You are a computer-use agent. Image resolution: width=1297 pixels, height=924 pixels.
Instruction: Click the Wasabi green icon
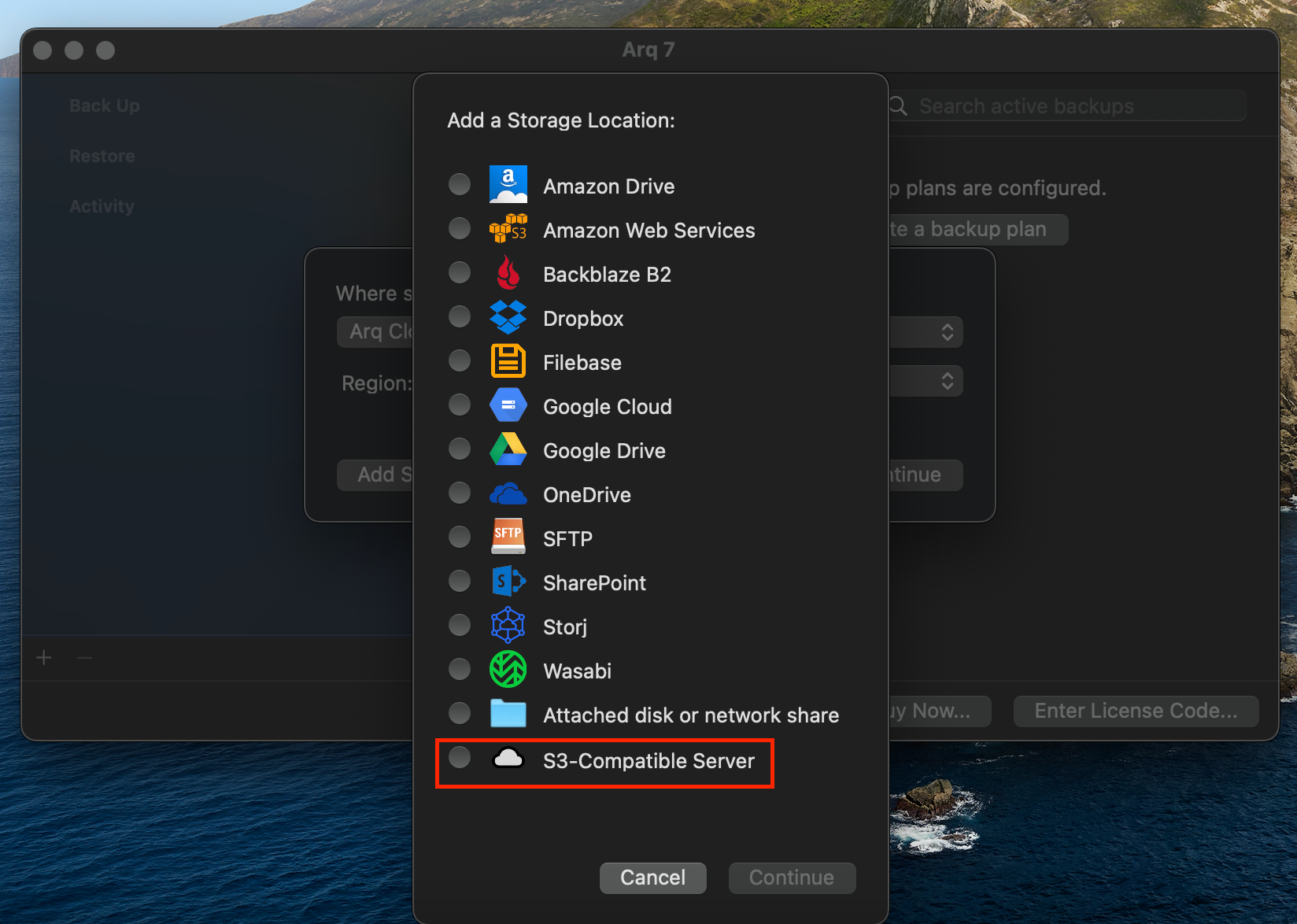pos(508,670)
